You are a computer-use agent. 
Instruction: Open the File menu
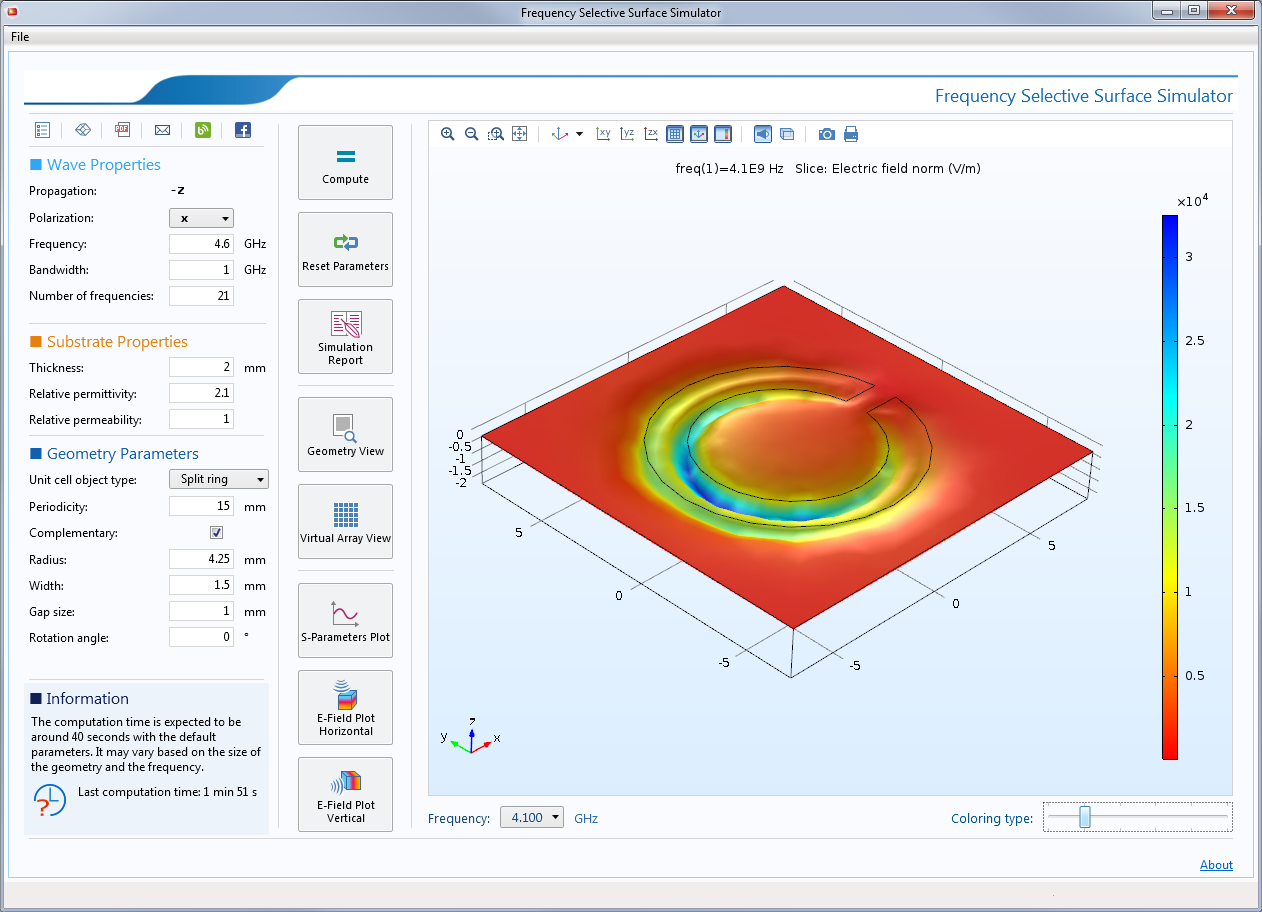click(x=20, y=37)
